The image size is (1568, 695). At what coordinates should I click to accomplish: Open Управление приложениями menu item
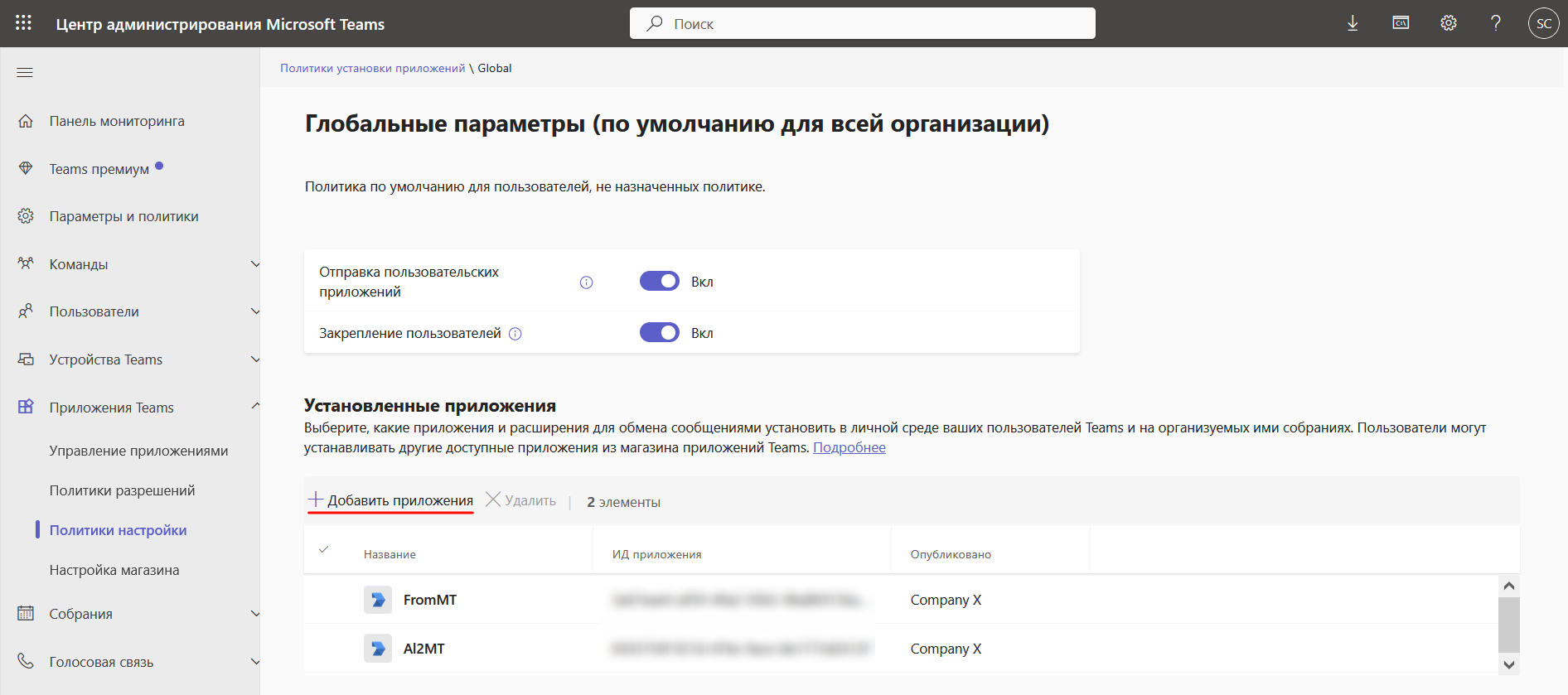tap(139, 451)
